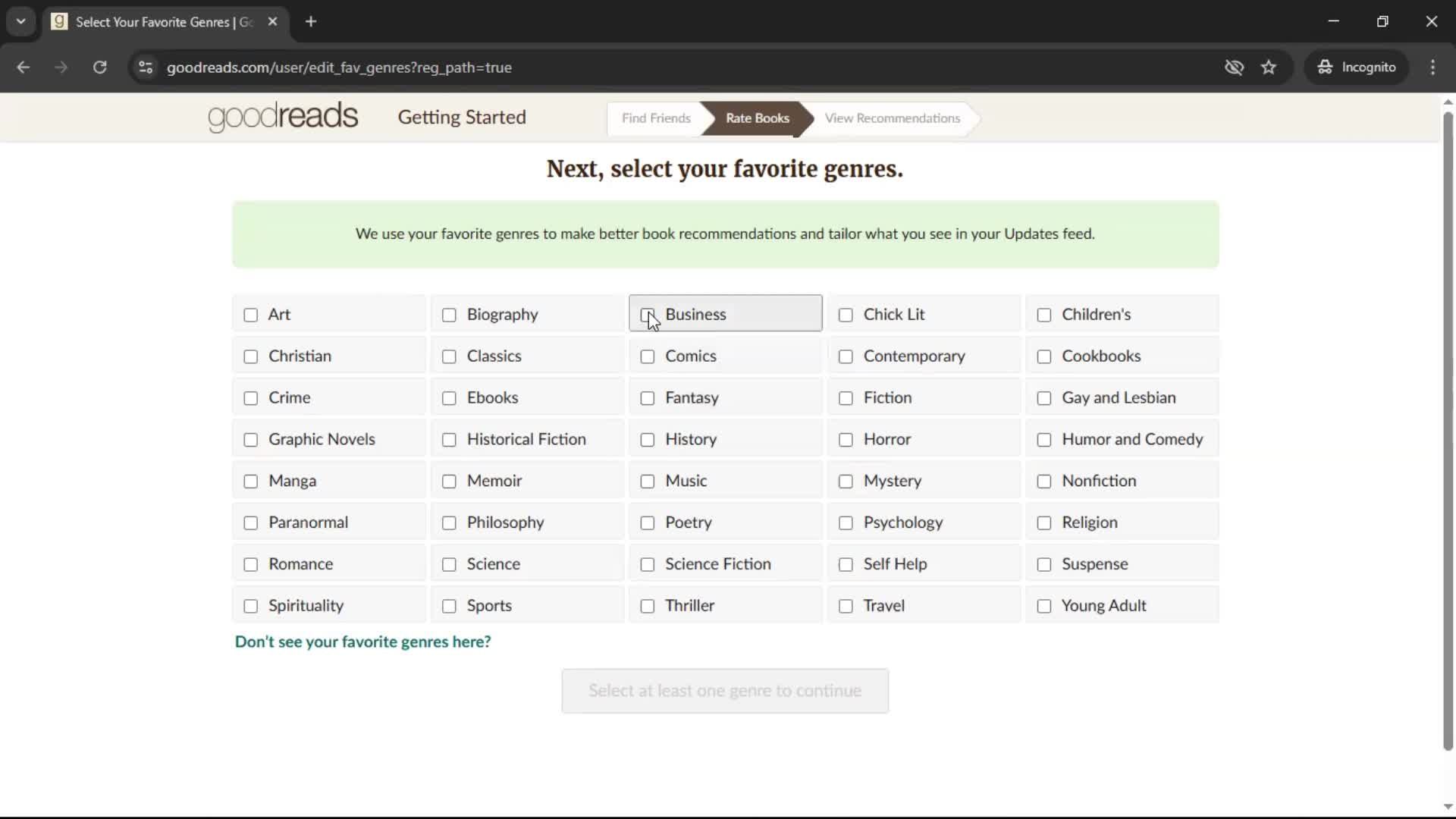Select the Fantasy genre checkbox
The height and width of the screenshot is (819, 1456).
[x=648, y=398]
